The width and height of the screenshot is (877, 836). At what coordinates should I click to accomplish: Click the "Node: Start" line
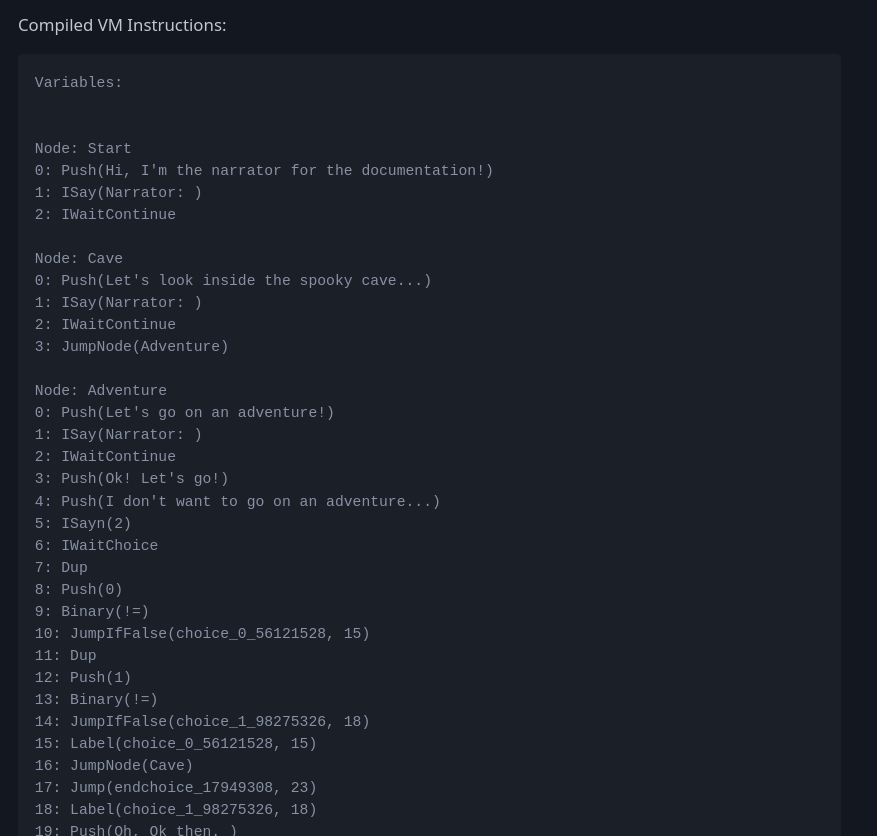(x=83, y=149)
